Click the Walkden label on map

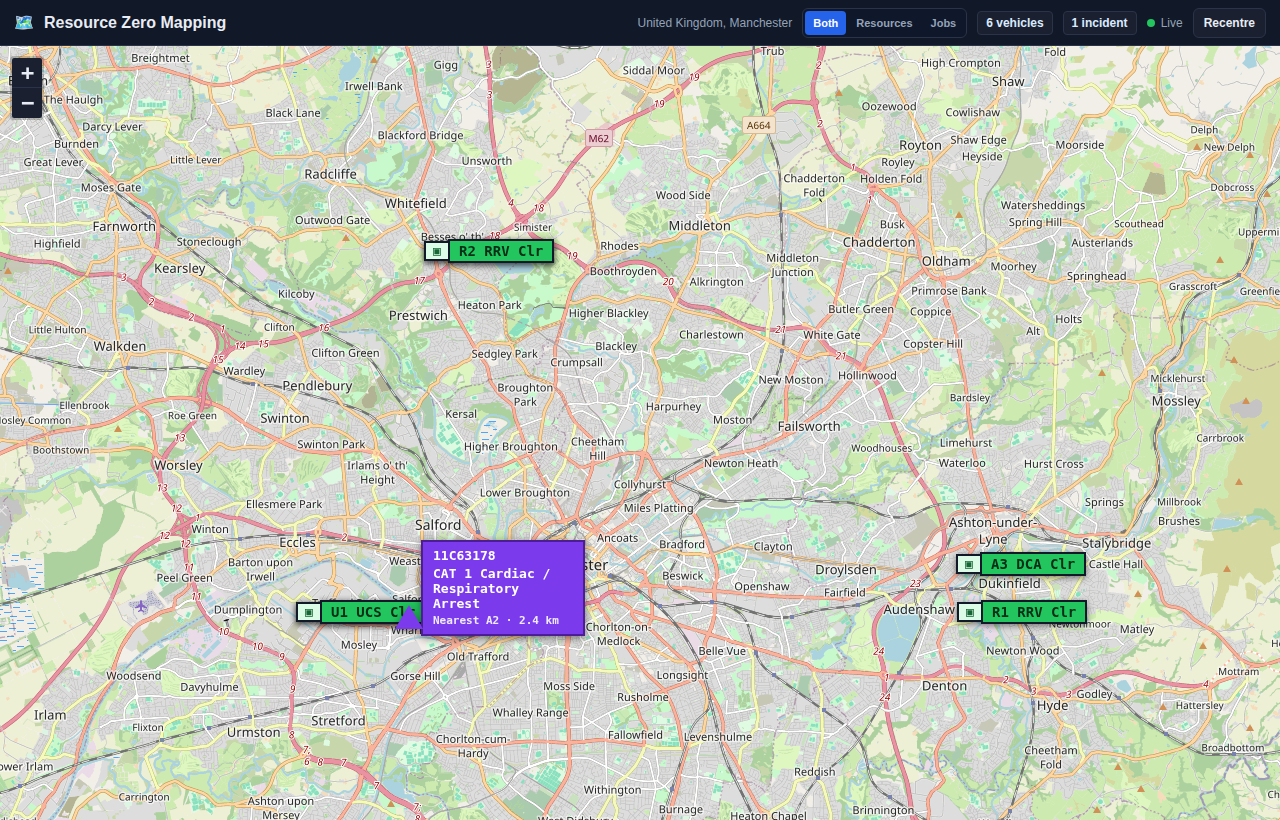tap(120, 347)
